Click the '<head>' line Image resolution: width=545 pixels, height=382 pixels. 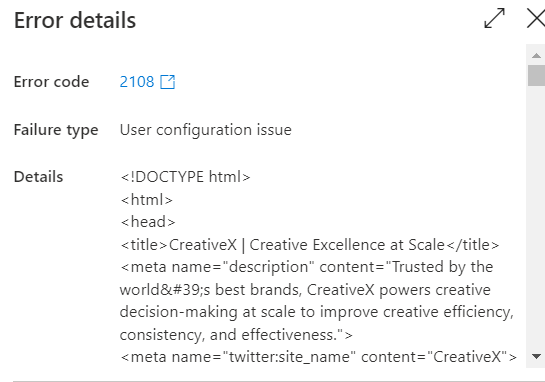(x=148, y=222)
